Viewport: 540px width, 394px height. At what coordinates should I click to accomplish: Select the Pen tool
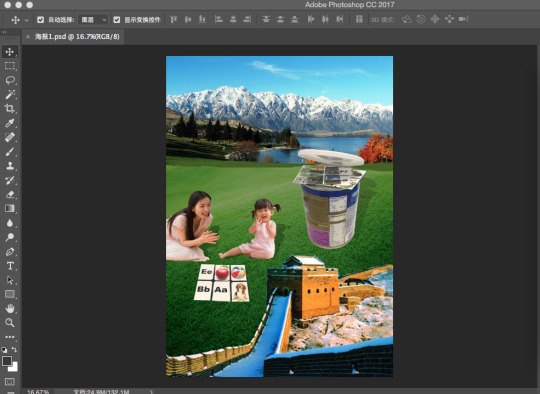tap(10, 251)
